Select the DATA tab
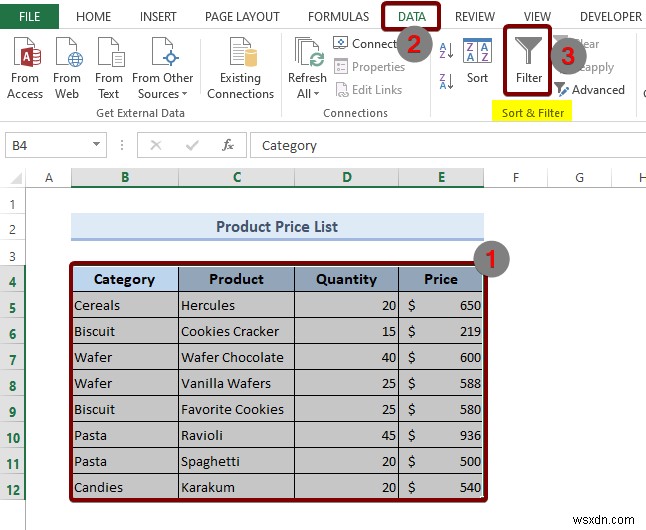646x530 pixels. tap(412, 17)
